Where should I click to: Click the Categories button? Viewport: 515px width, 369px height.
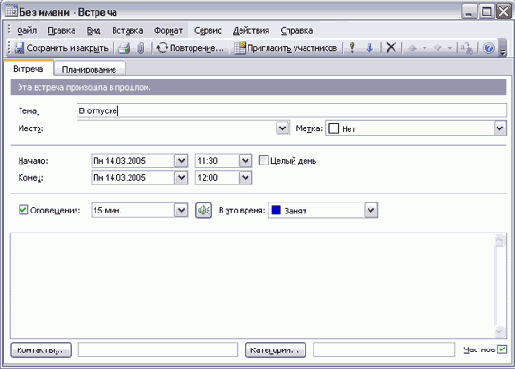[275, 350]
